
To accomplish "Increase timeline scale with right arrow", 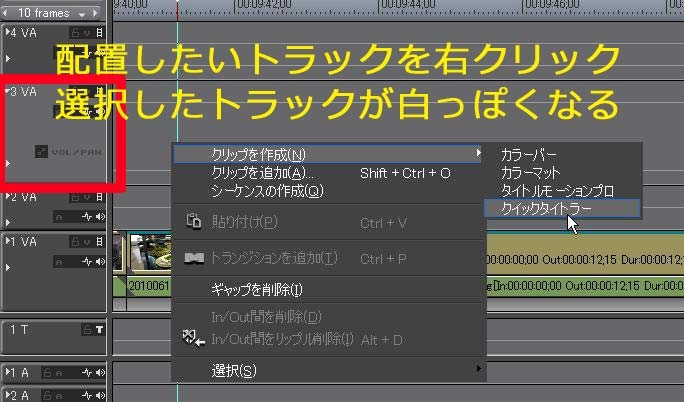I will (x=95, y=13).
